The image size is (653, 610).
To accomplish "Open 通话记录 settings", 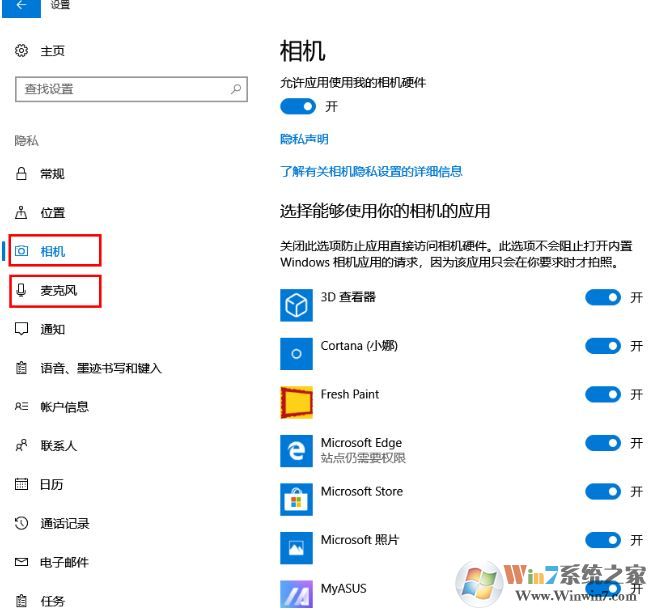I will pyautogui.click(x=65, y=523).
